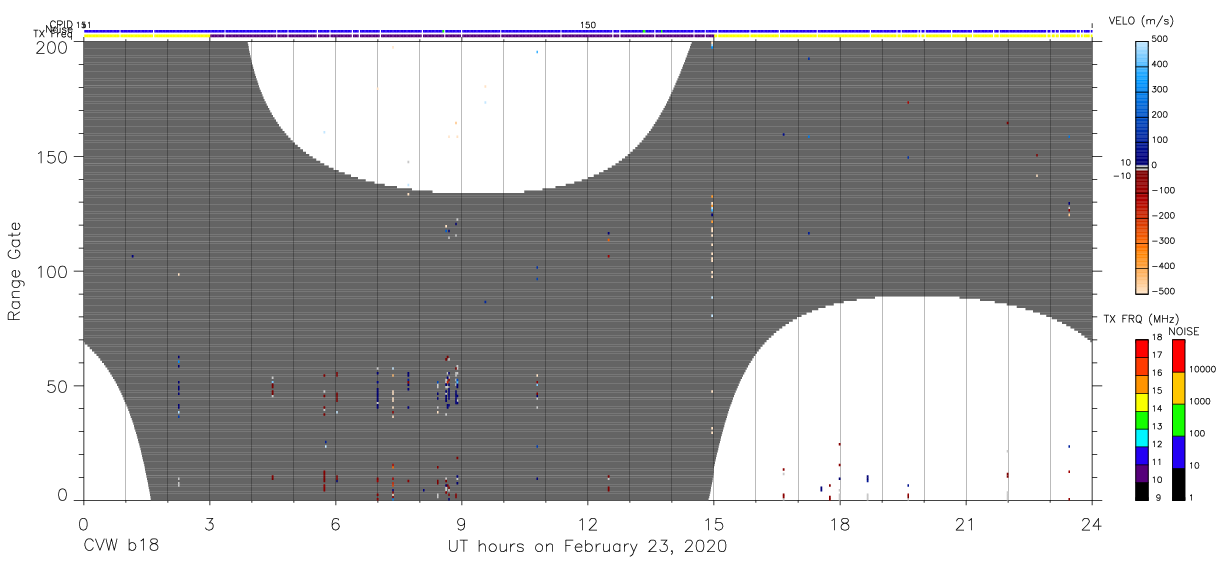
Task: Click the '3' hour tick on the x-axis
Action: coord(209,524)
